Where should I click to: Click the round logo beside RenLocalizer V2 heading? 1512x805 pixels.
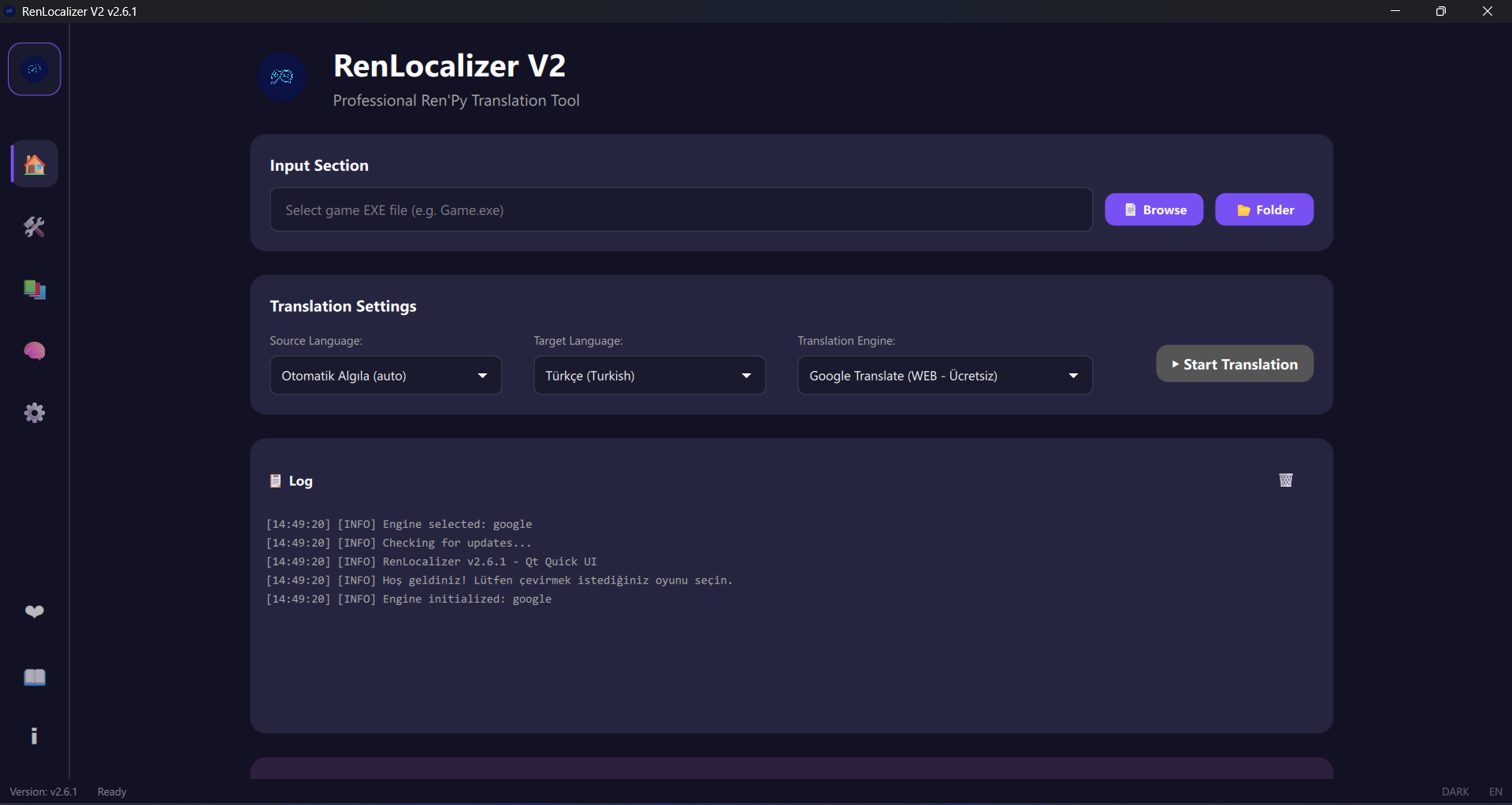coord(282,77)
